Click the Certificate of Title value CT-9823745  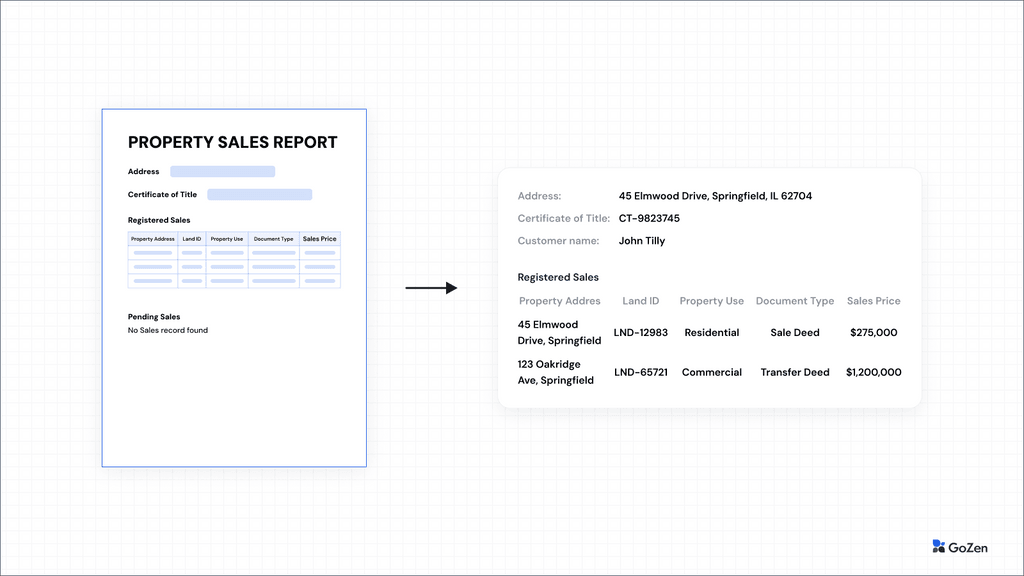tap(647, 218)
